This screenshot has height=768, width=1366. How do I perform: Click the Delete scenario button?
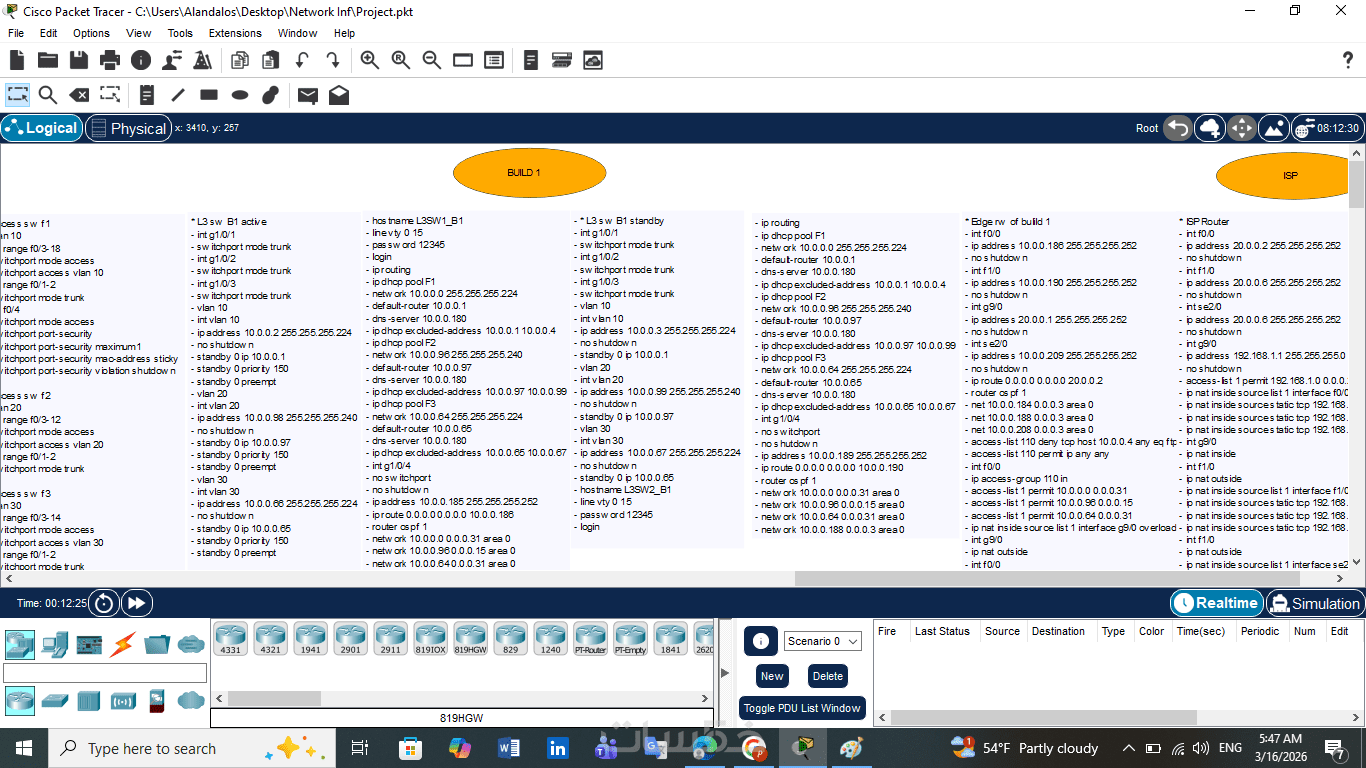coord(827,676)
